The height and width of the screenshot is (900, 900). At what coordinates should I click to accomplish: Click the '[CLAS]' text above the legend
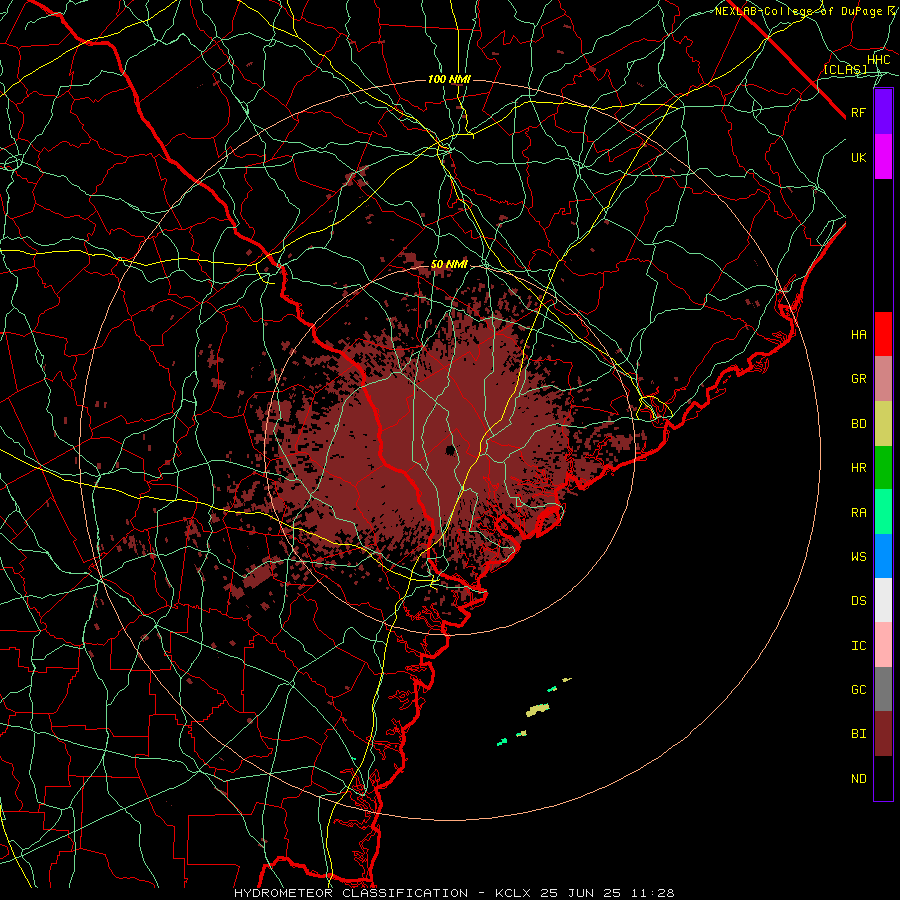[845, 69]
